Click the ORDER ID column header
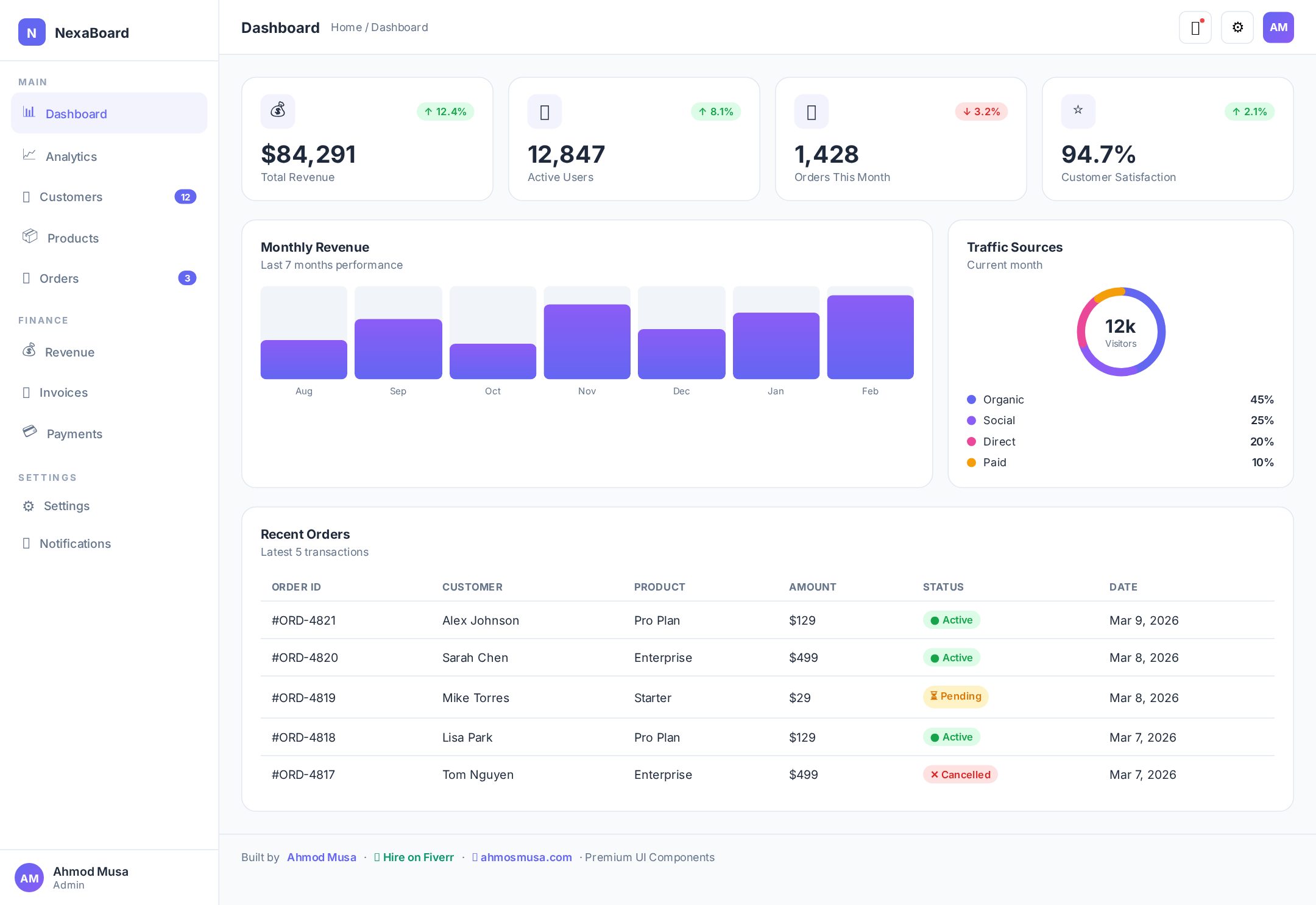Image resolution: width=1316 pixels, height=905 pixels. coord(296,587)
